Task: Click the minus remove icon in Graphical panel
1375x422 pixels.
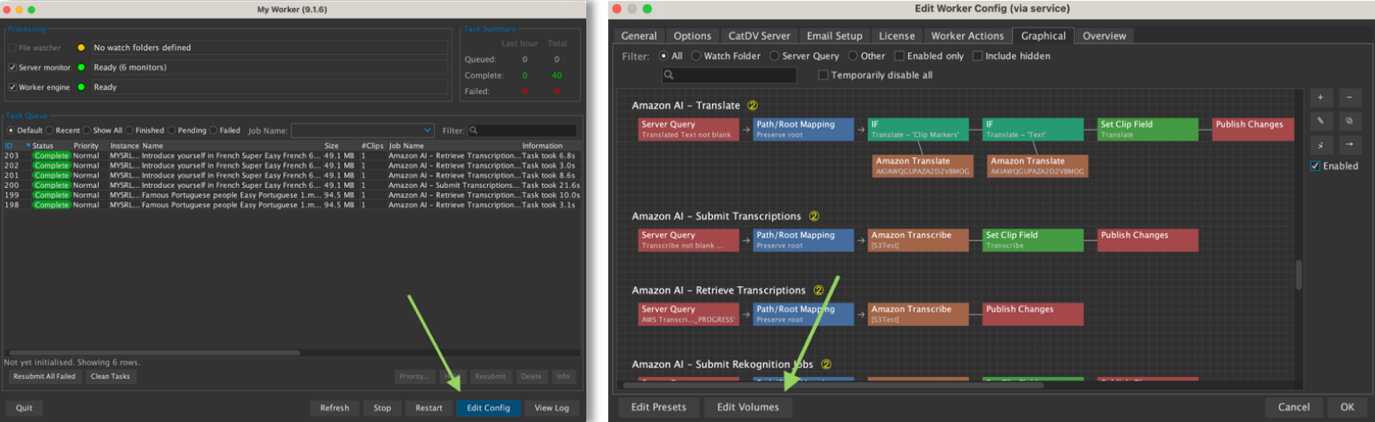Action: (x=1349, y=98)
